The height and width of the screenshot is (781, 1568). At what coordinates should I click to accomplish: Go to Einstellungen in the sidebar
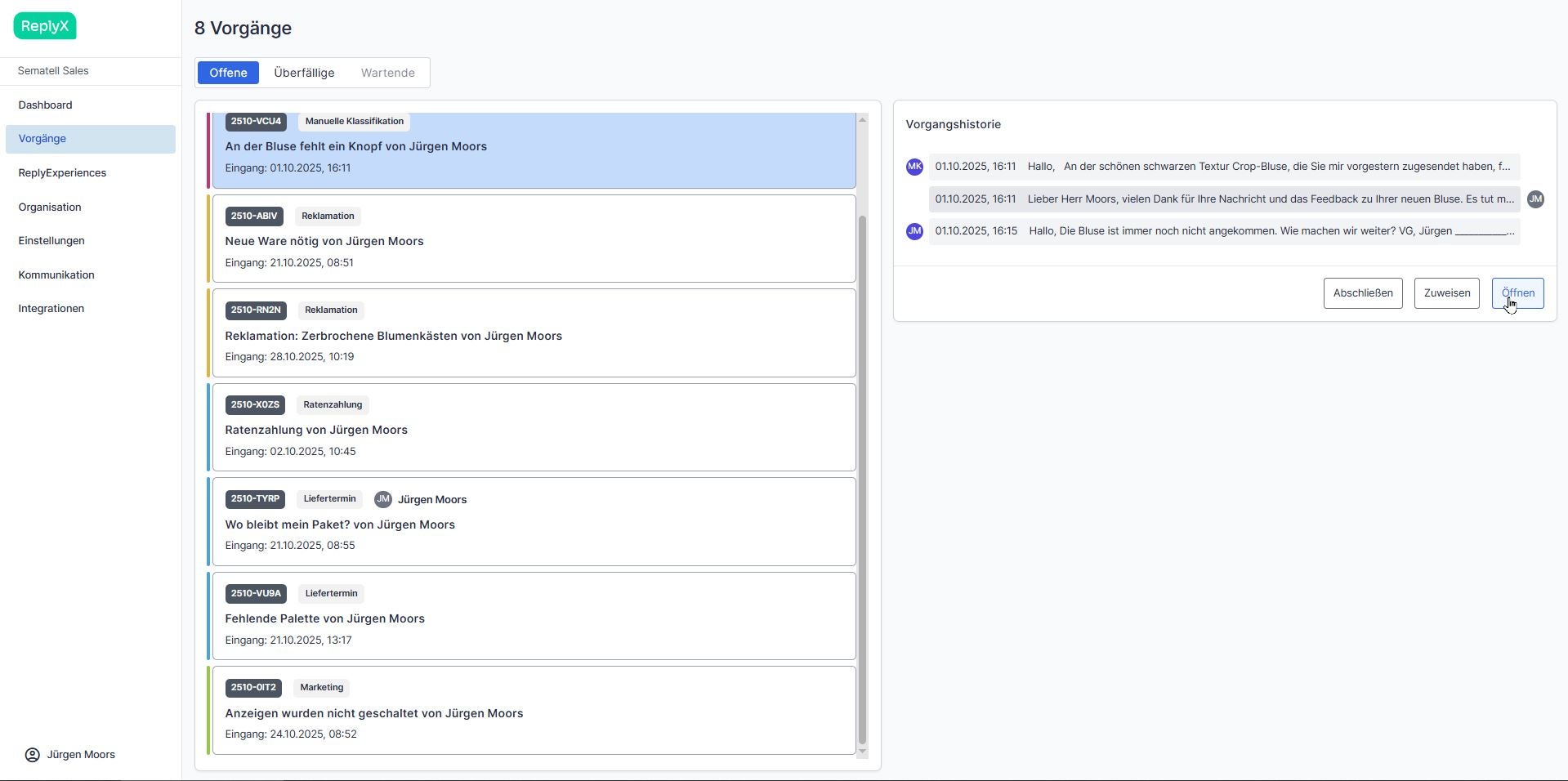click(x=51, y=241)
